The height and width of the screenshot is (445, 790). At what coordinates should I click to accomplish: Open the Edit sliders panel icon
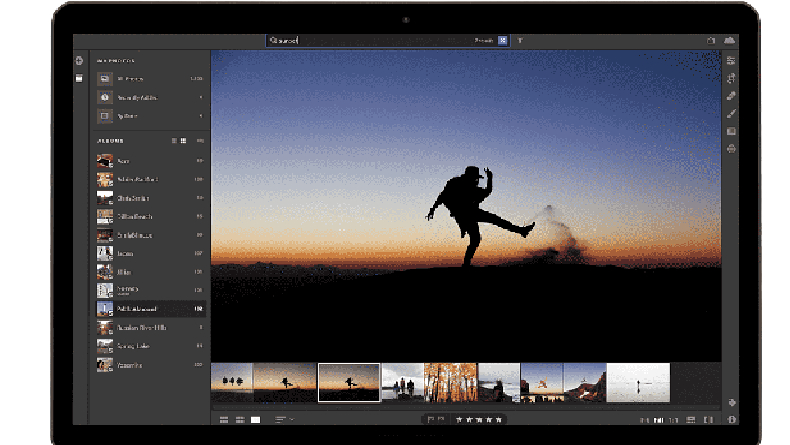point(731,60)
